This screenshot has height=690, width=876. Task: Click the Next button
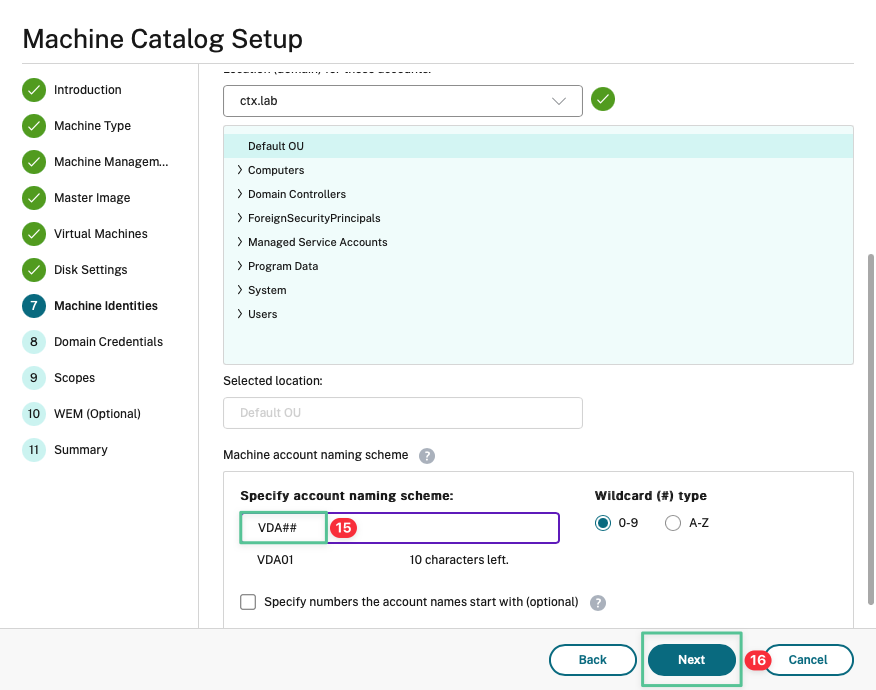[691, 660]
